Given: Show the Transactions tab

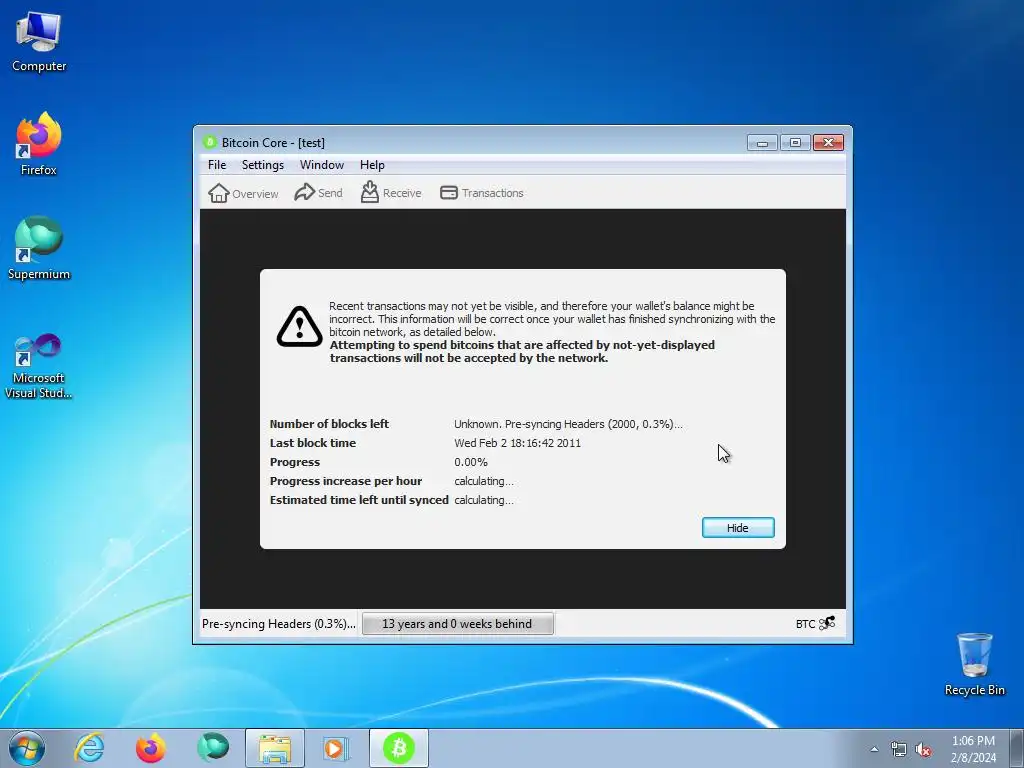Looking at the screenshot, I should coord(482,193).
